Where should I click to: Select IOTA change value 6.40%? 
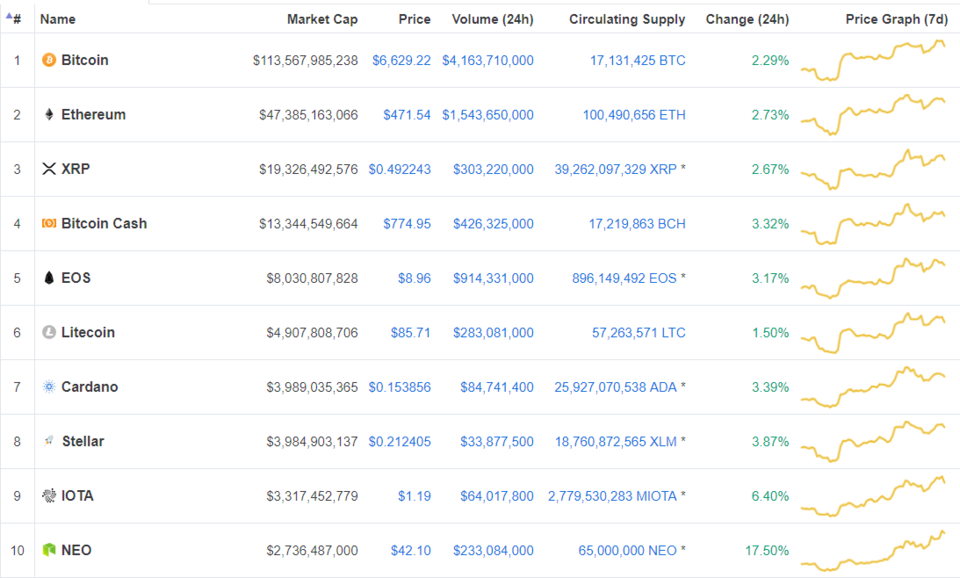[x=770, y=497]
